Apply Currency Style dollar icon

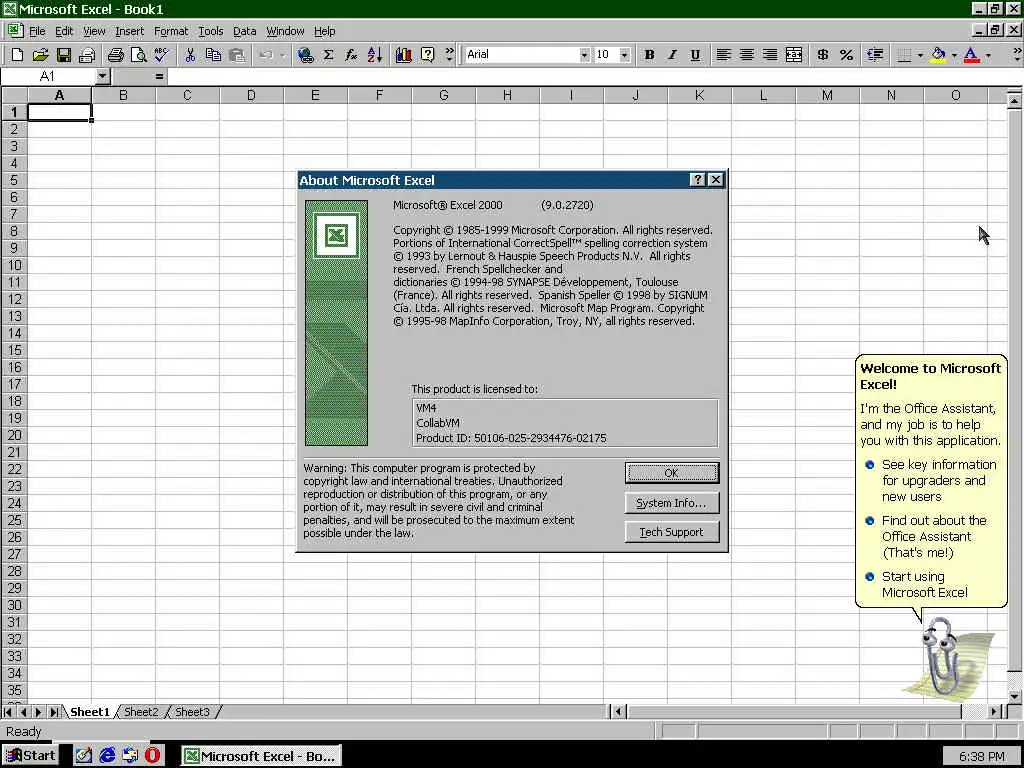(823, 55)
